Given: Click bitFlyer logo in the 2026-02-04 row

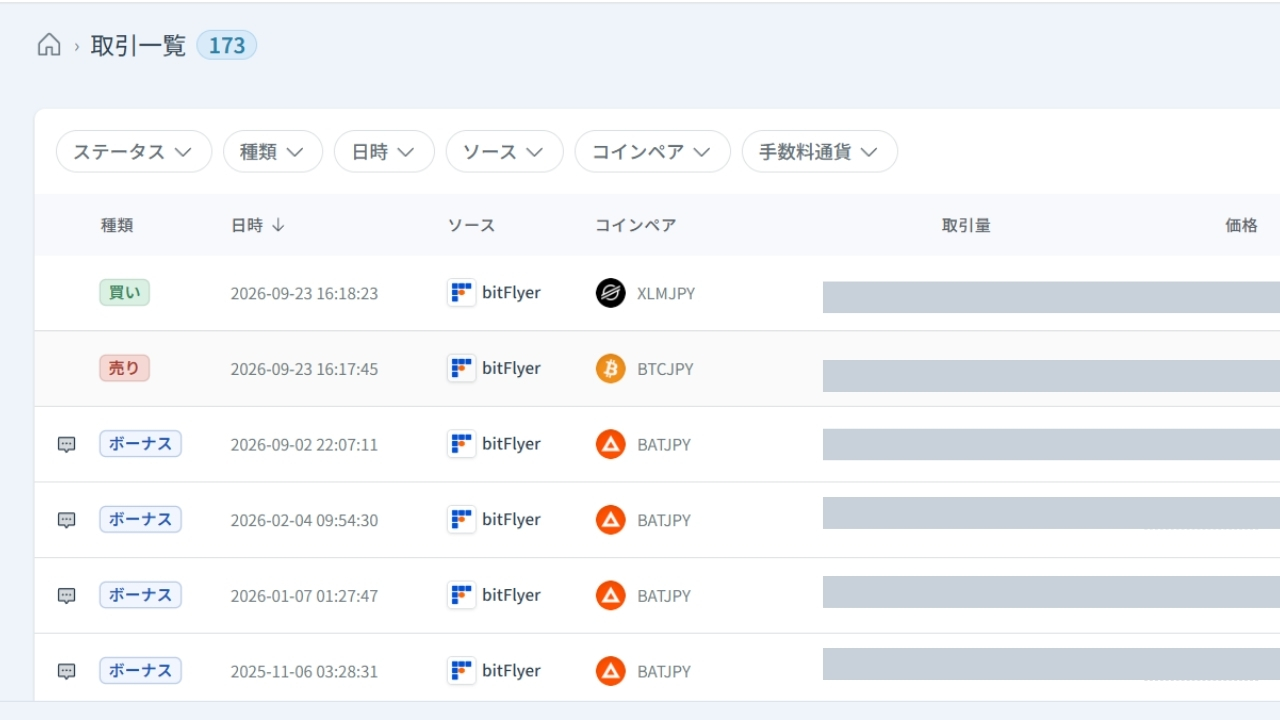Looking at the screenshot, I should pos(461,519).
